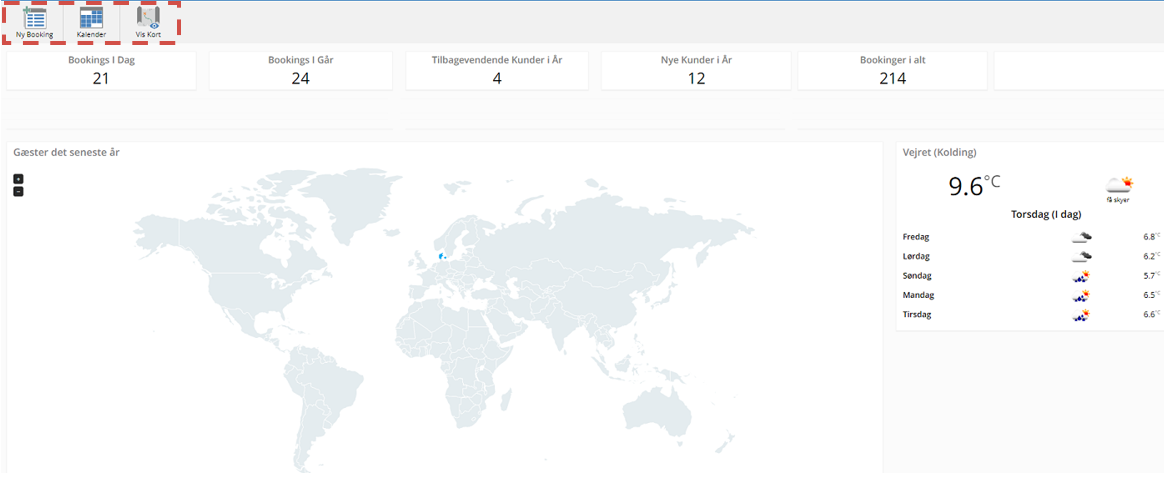Click the Vejret (Kolding) widget title

point(939,152)
